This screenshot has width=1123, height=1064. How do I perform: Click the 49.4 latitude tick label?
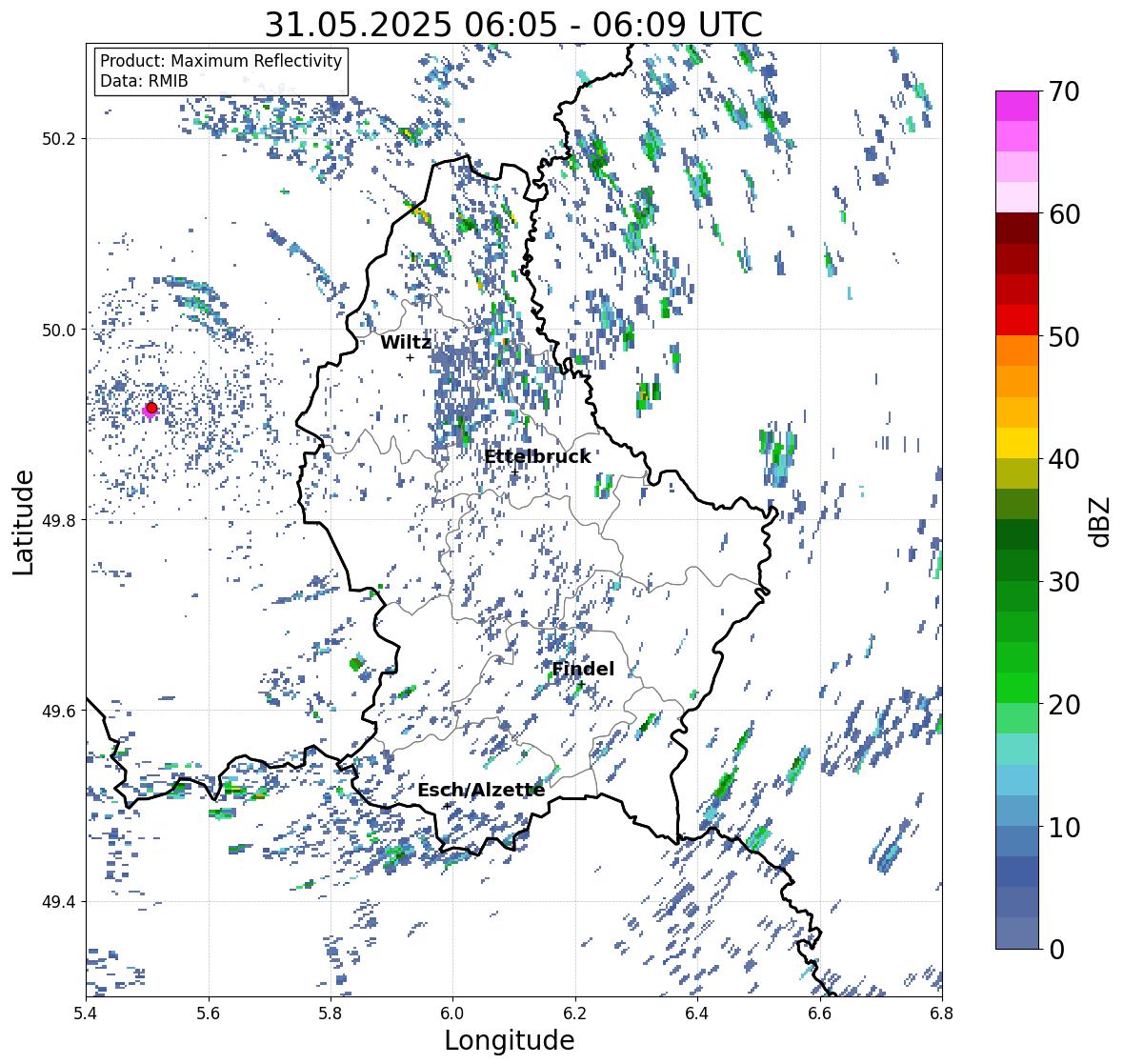pyautogui.click(x=60, y=902)
